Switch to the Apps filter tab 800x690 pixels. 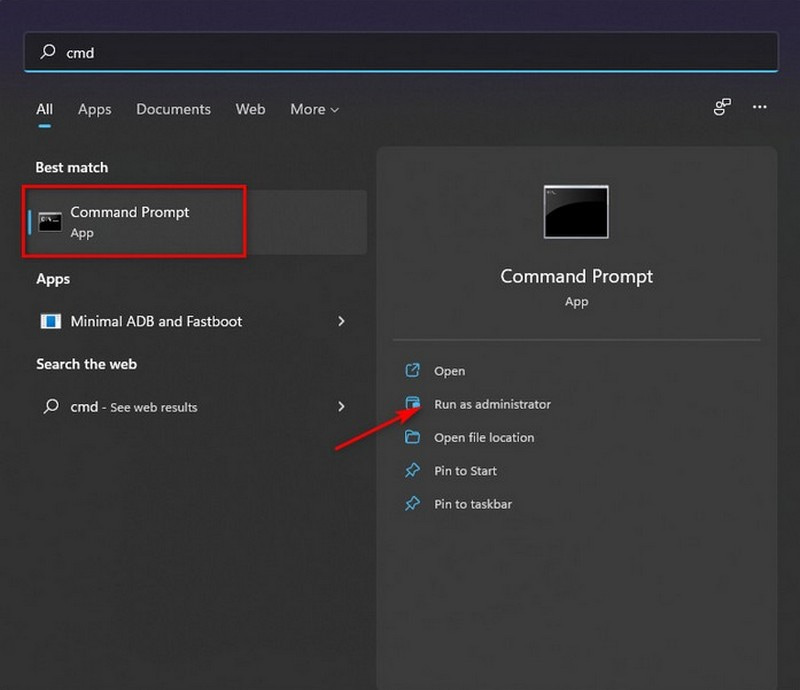[94, 109]
